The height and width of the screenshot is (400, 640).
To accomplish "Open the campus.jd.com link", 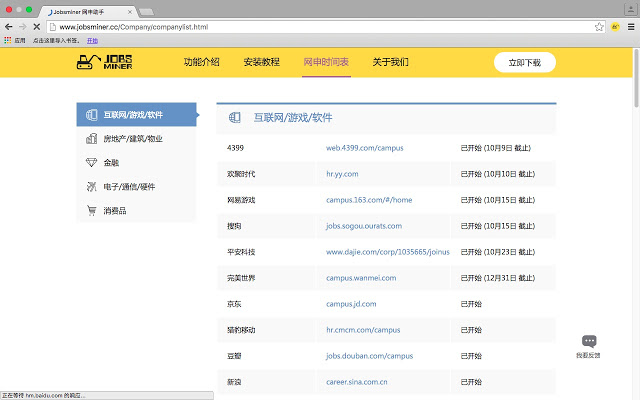I will [351, 304].
